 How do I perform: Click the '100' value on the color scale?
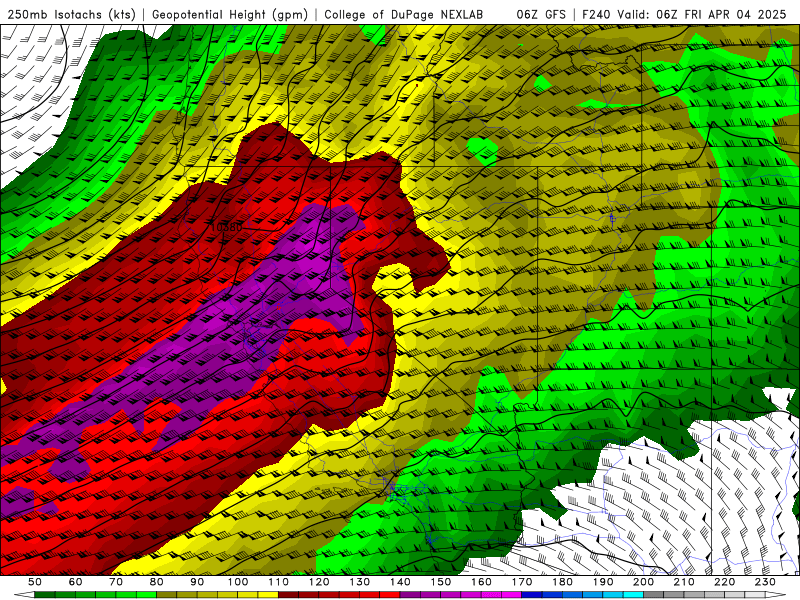point(238,582)
